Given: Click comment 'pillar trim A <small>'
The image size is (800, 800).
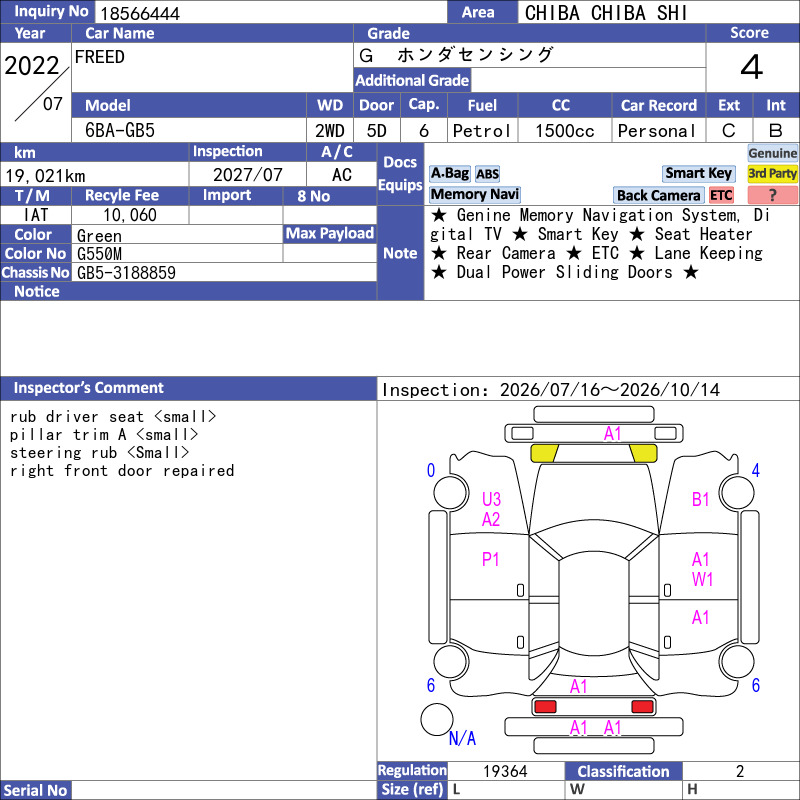Looking at the screenshot, I should coord(104,435).
